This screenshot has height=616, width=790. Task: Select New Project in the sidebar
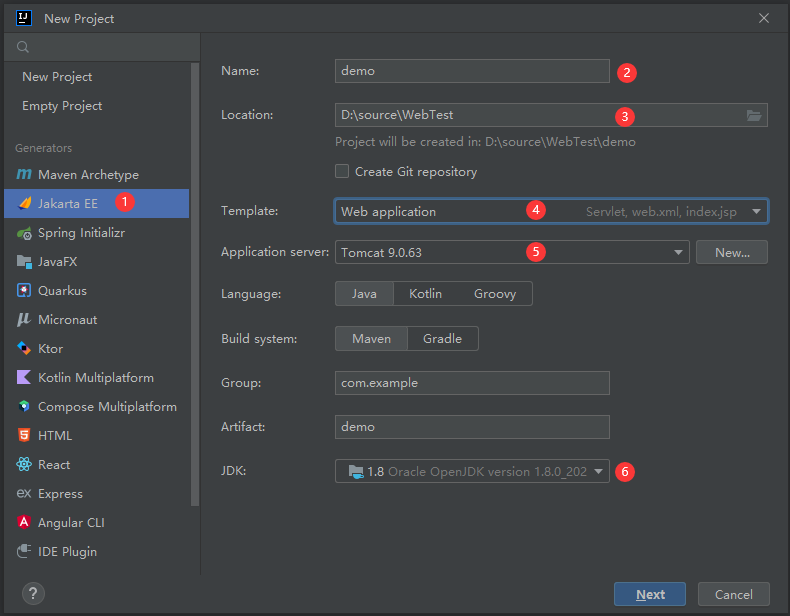click(57, 77)
